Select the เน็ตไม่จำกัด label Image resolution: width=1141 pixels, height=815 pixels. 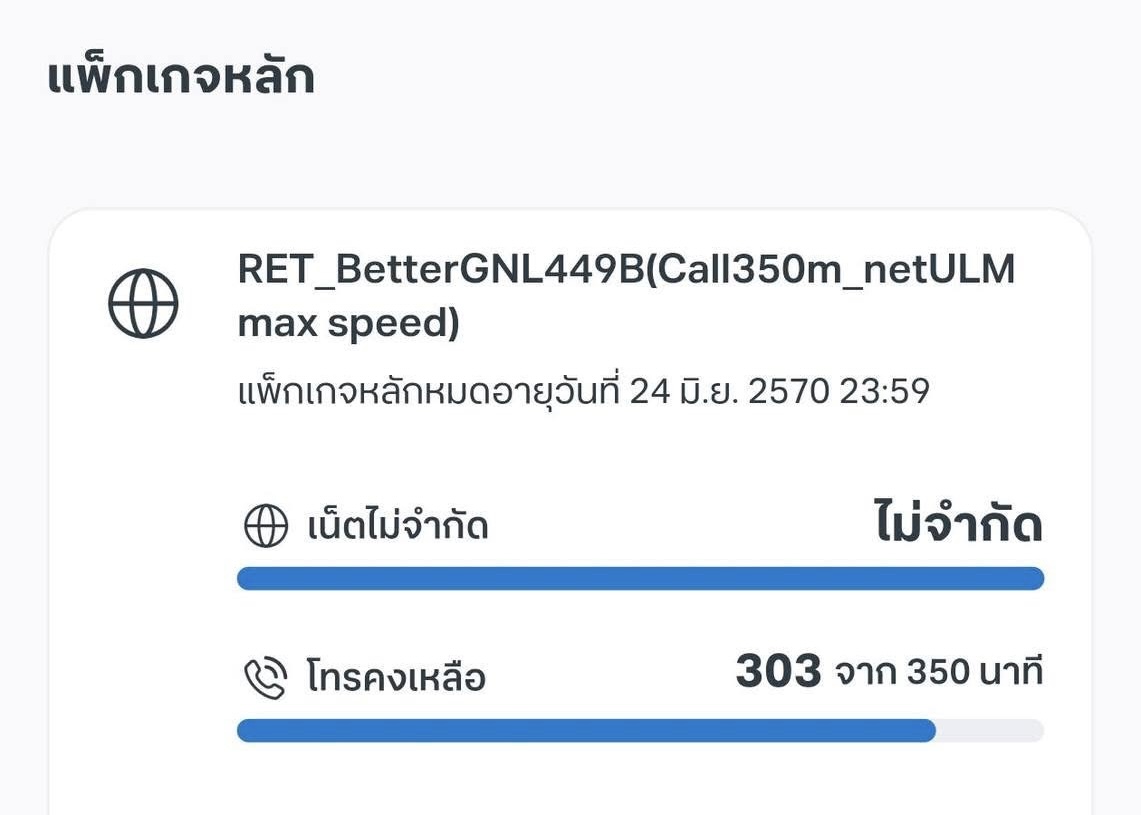(397, 525)
